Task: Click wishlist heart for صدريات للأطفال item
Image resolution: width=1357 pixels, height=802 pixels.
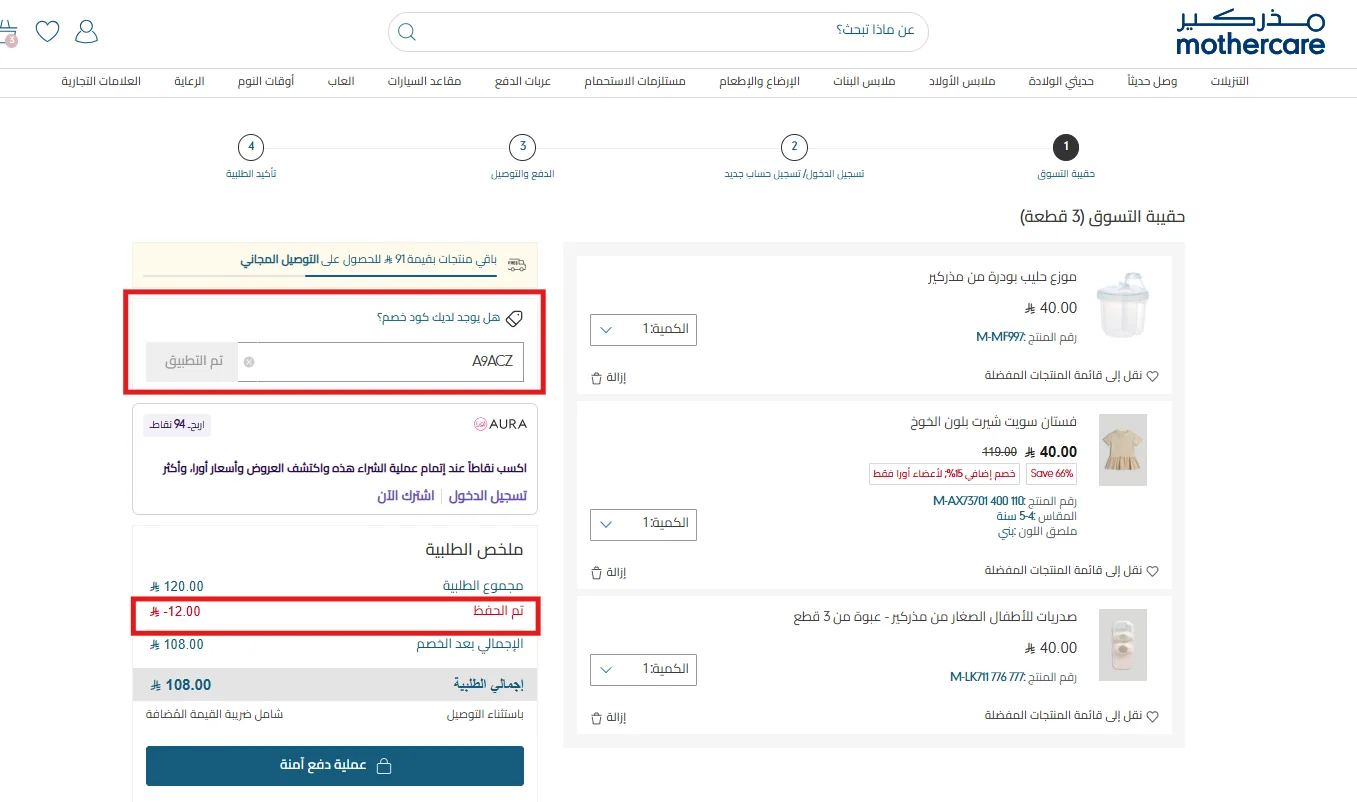Action: click(x=1152, y=716)
